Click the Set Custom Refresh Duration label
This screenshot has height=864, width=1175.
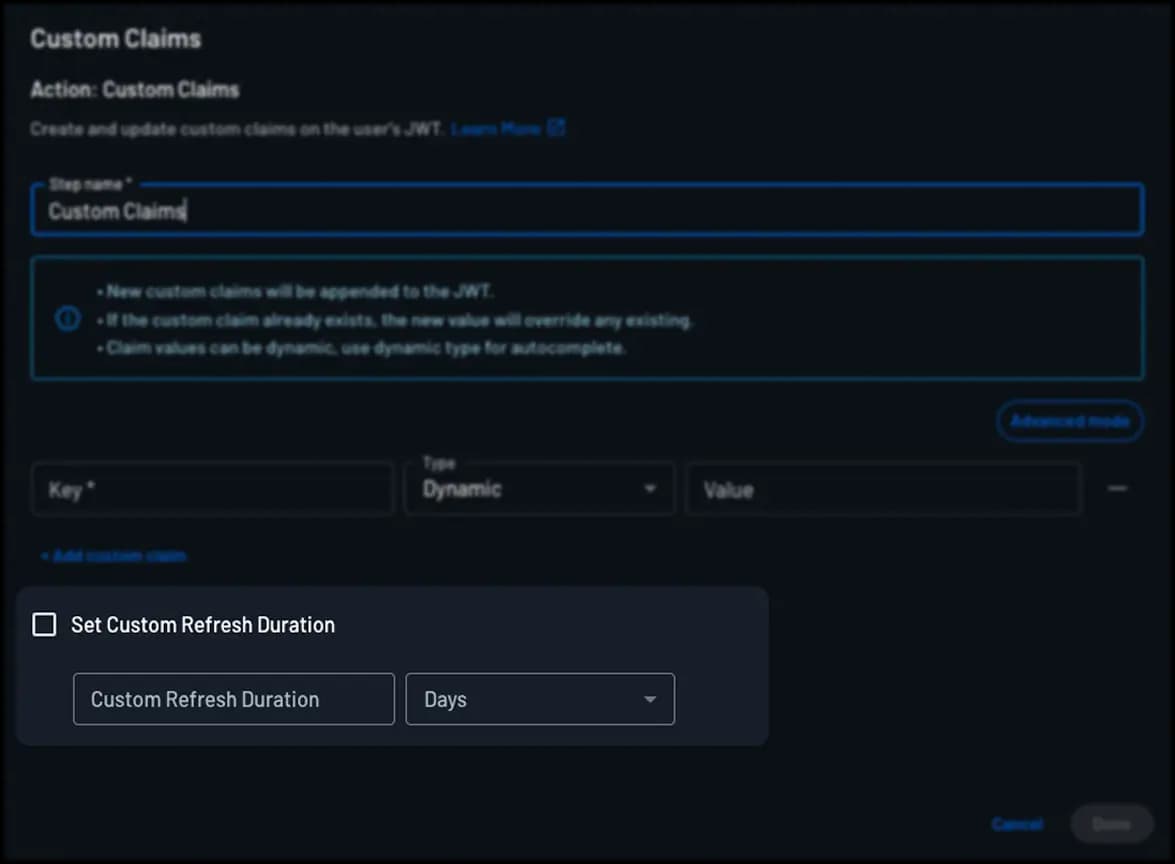coord(202,624)
